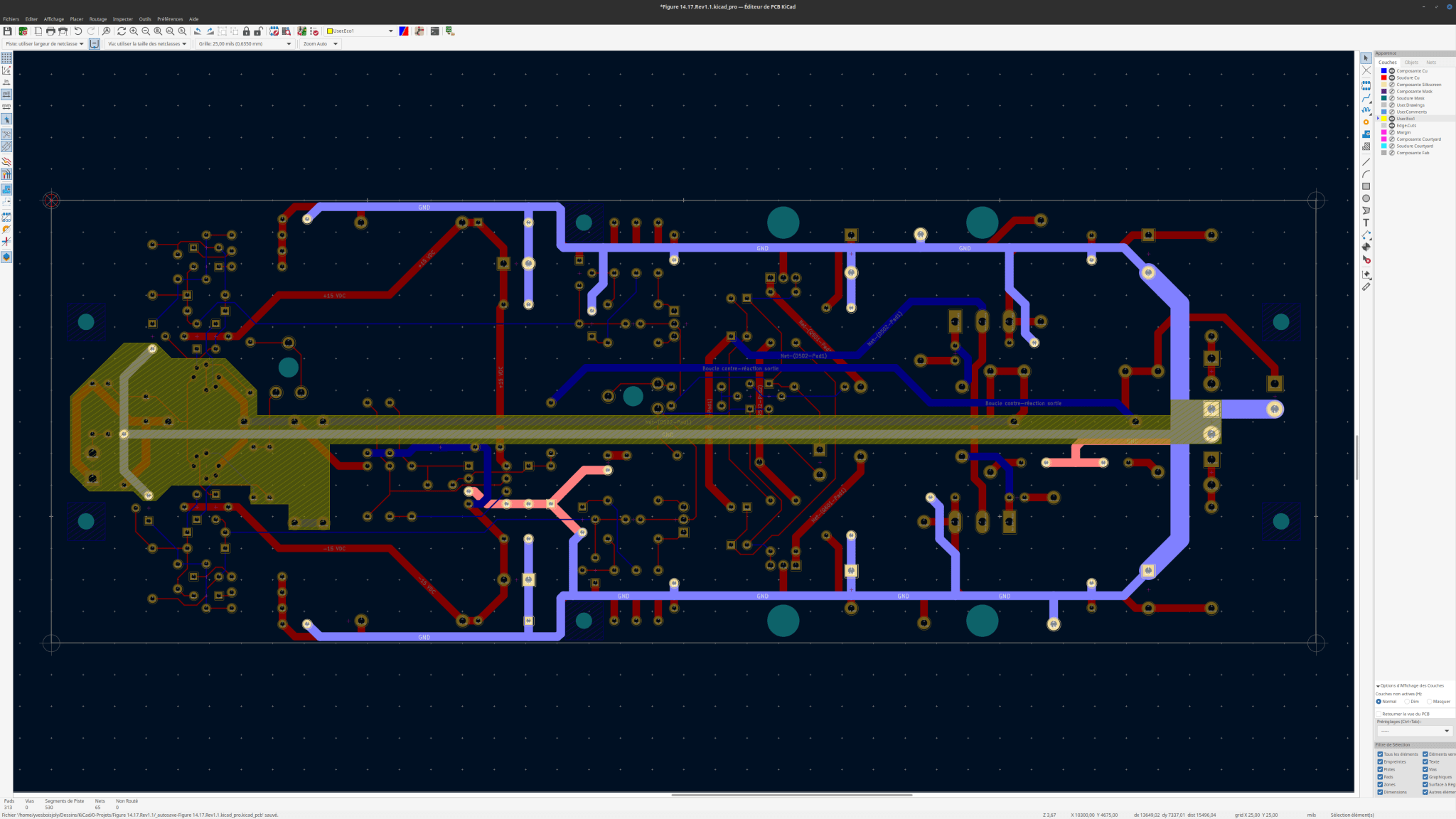
Task: Check Retourner la vue du PCB
Action: (x=1379, y=714)
